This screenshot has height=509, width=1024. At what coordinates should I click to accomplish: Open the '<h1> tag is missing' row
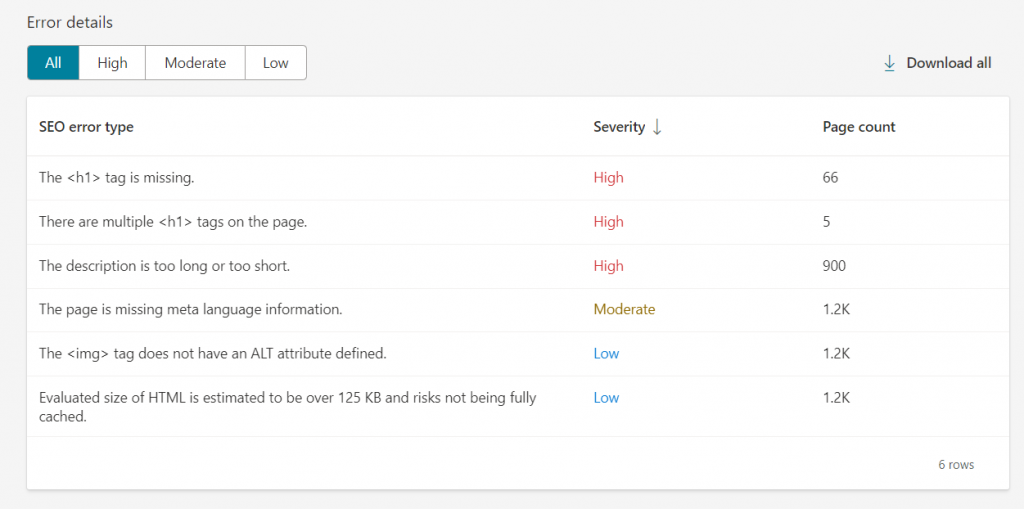coord(519,178)
